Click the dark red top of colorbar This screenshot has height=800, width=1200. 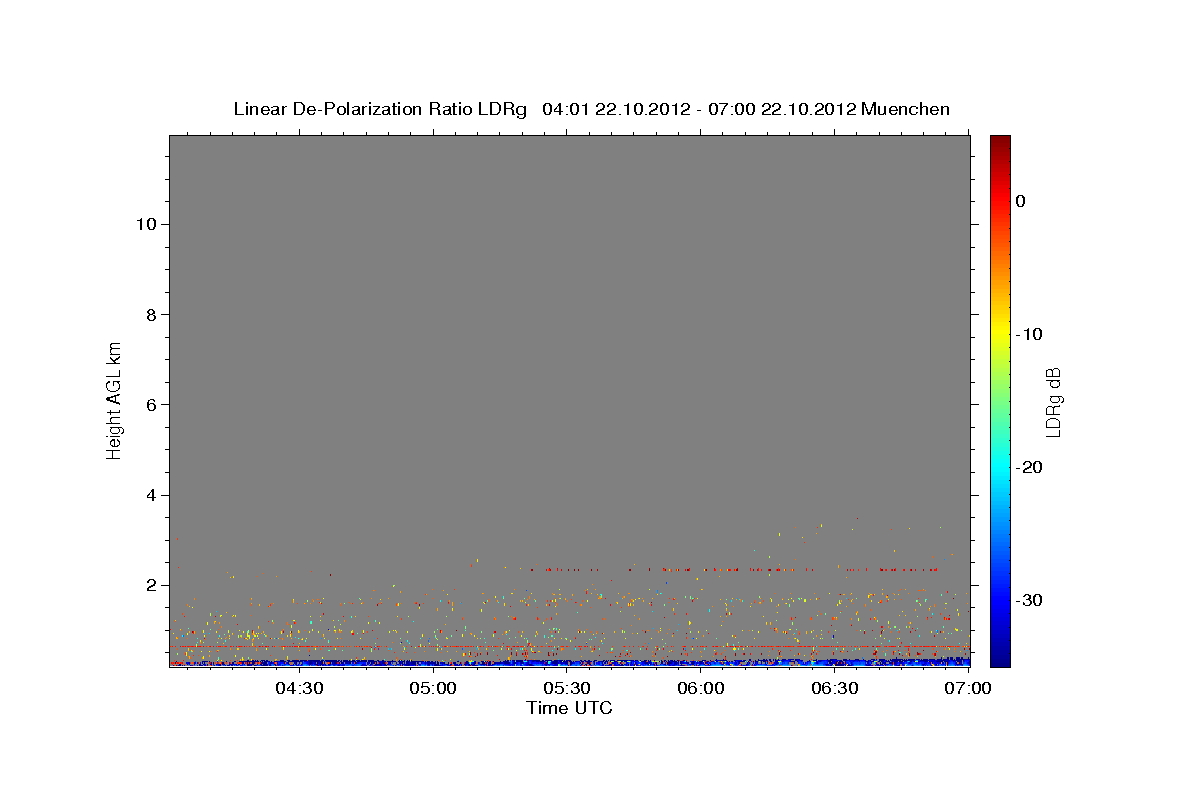(x=1000, y=142)
